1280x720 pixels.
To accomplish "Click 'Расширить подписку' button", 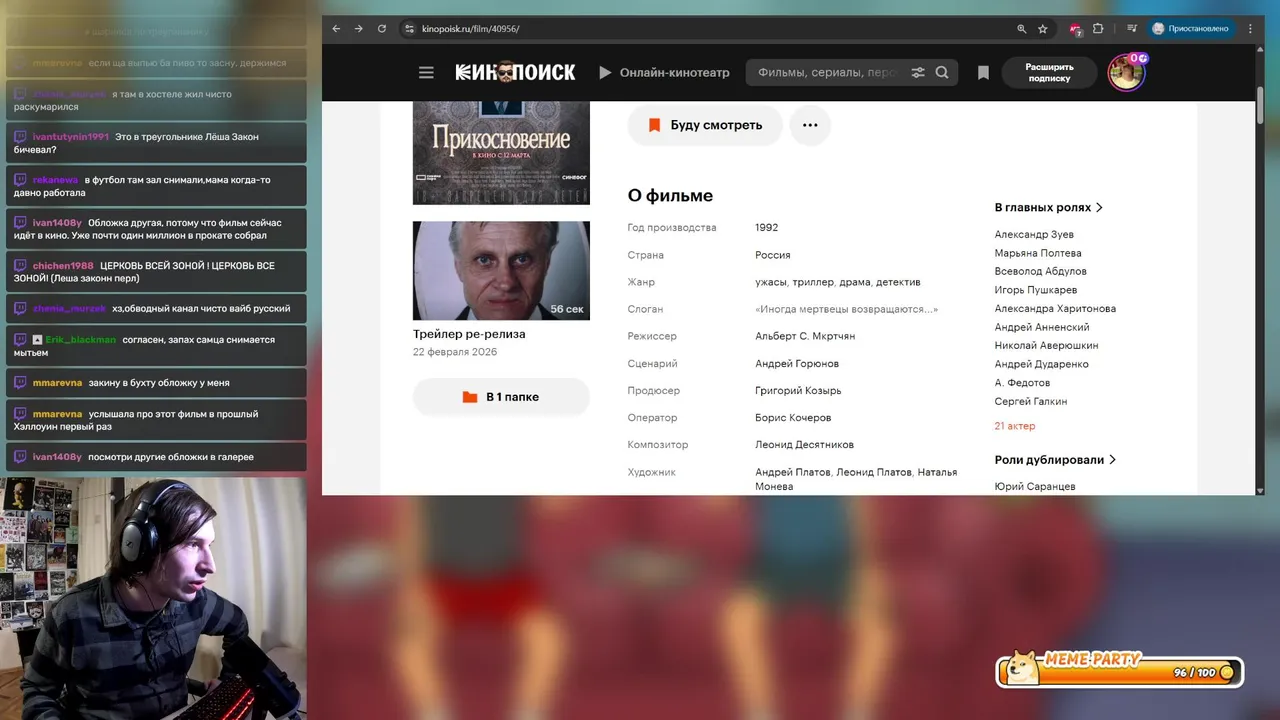I will click(1049, 73).
